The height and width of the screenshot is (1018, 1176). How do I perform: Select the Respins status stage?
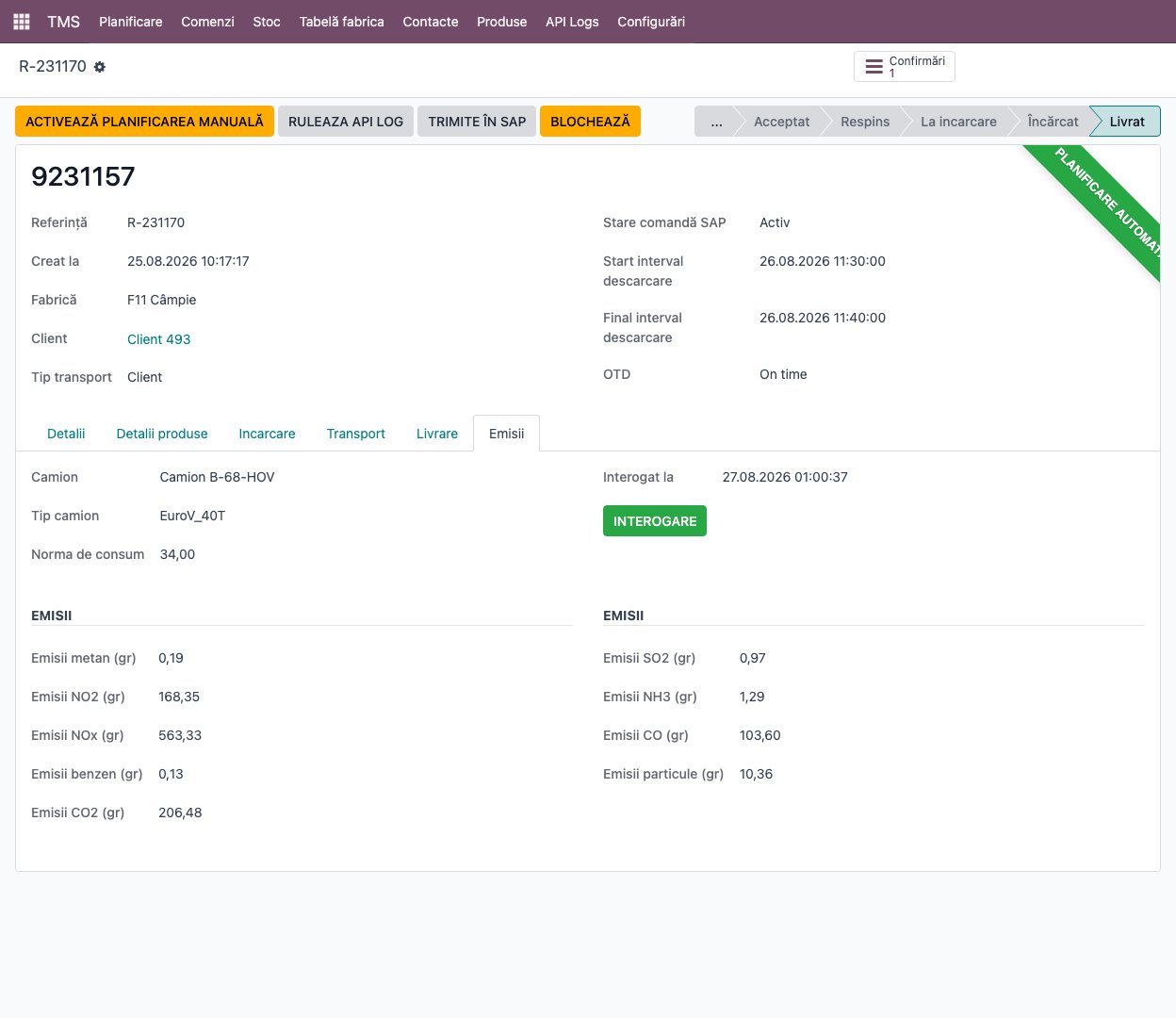(865, 122)
